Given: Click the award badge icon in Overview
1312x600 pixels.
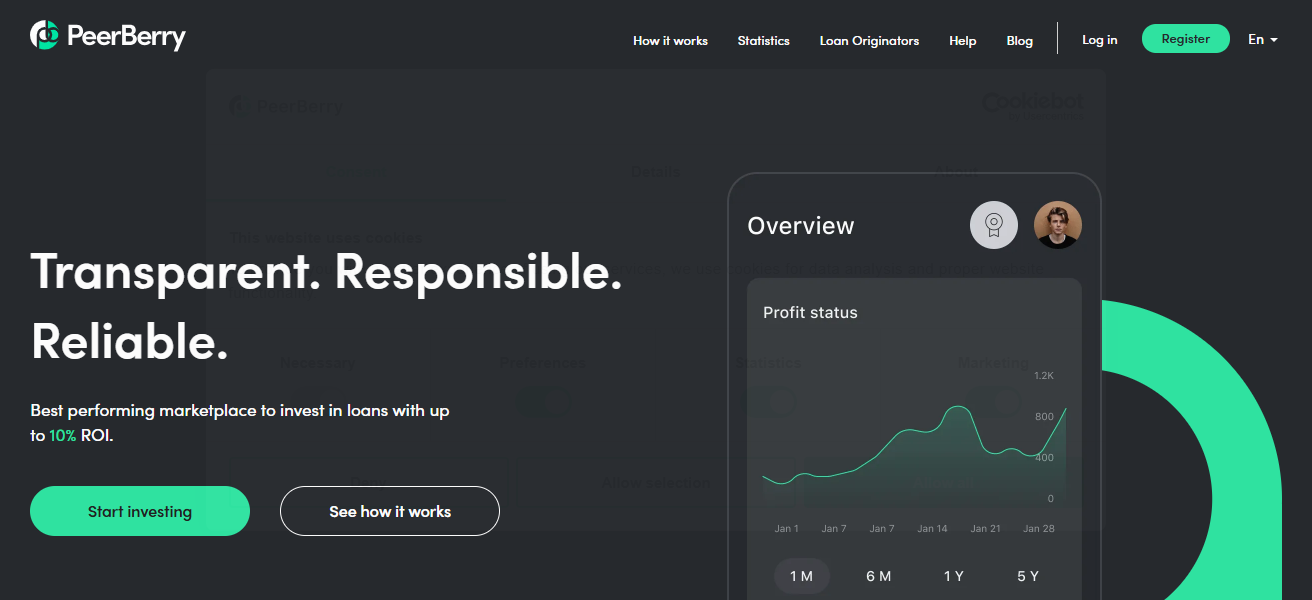Looking at the screenshot, I should tap(993, 225).
